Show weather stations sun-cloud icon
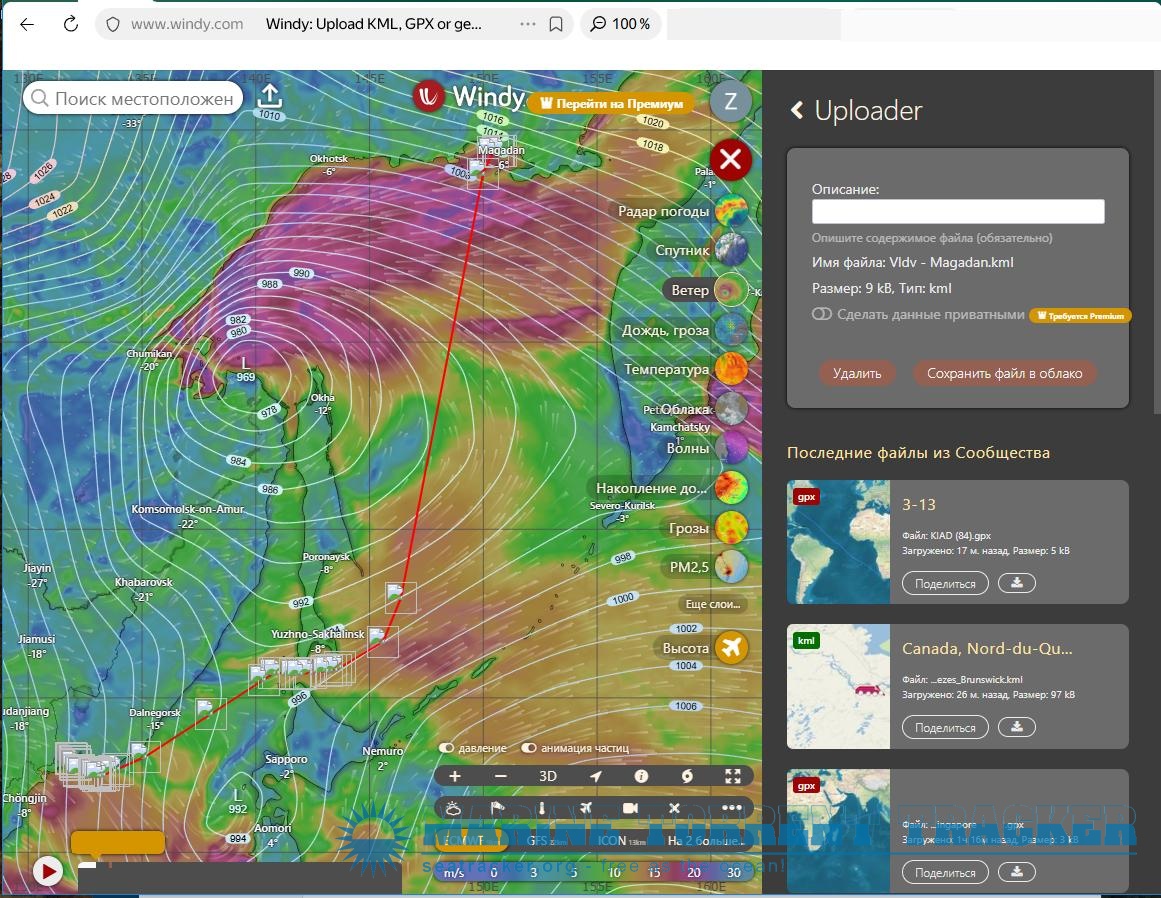Image resolution: width=1161 pixels, height=898 pixels. (454, 808)
